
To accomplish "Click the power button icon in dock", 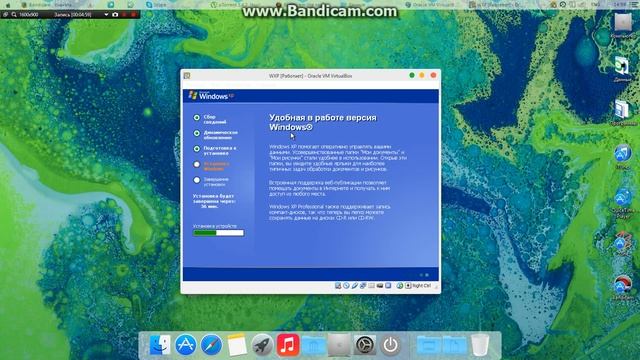I will pyautogui.click(x=391, y=345).
